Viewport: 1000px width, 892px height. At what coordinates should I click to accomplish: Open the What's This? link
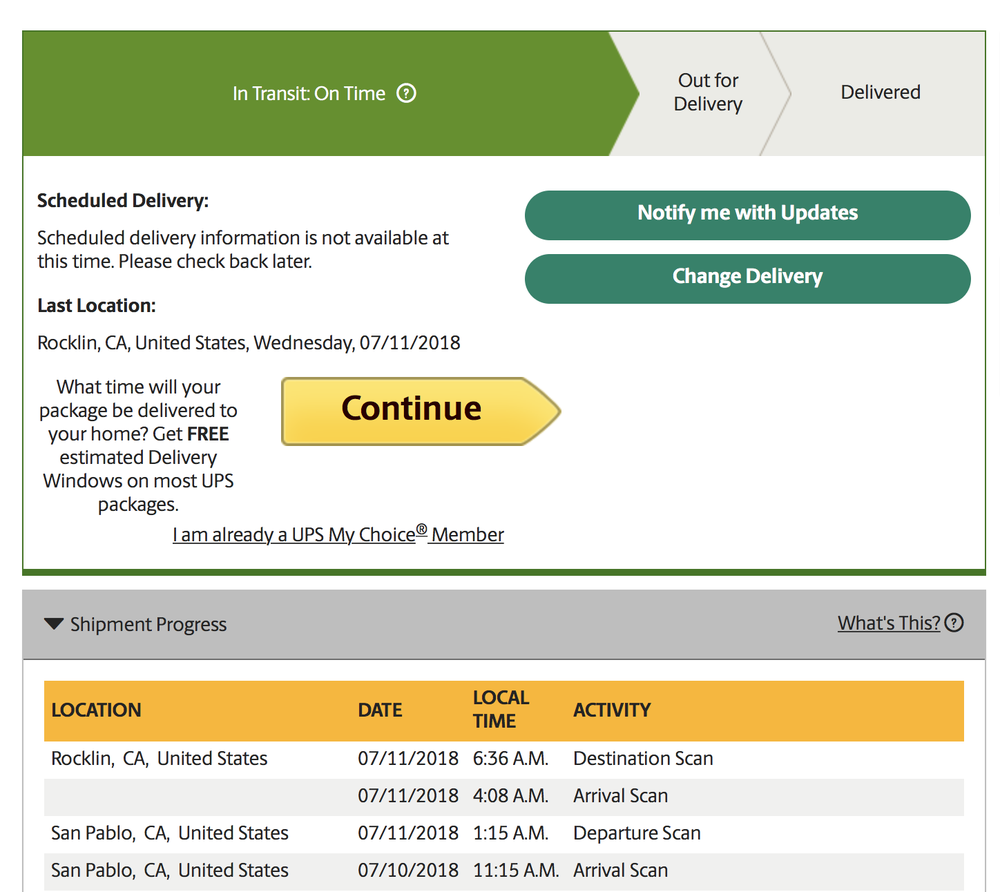[888, 623]
